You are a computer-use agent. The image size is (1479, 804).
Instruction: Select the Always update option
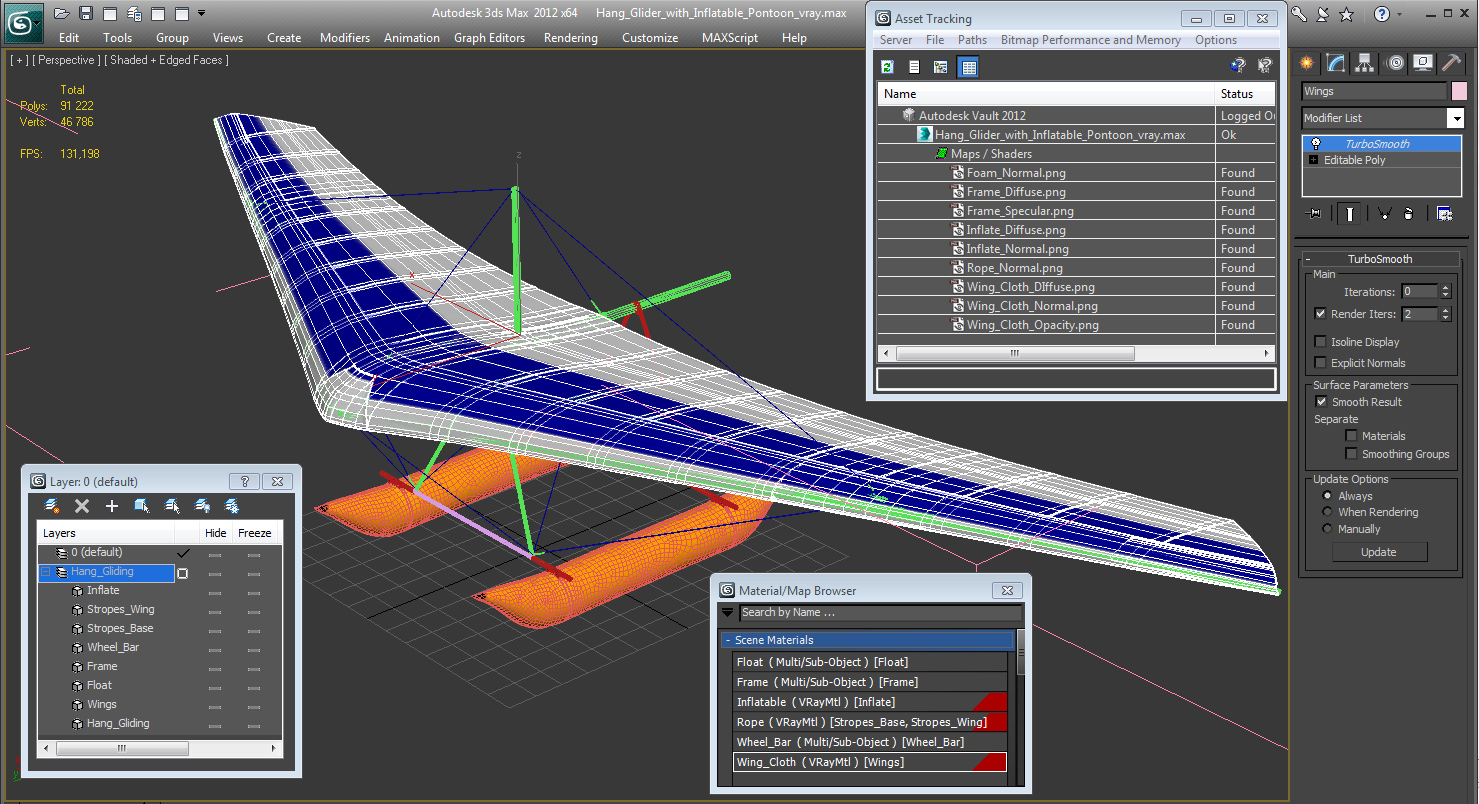(1327, 496)
